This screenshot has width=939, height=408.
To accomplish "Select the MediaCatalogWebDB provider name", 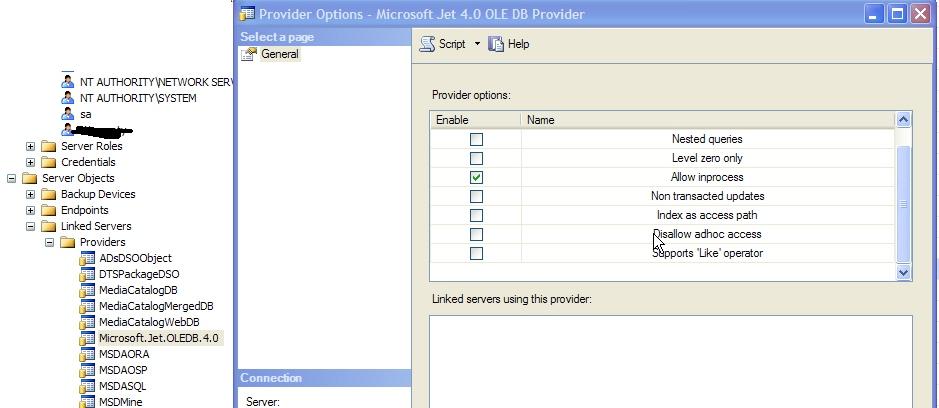I will 149,322.
